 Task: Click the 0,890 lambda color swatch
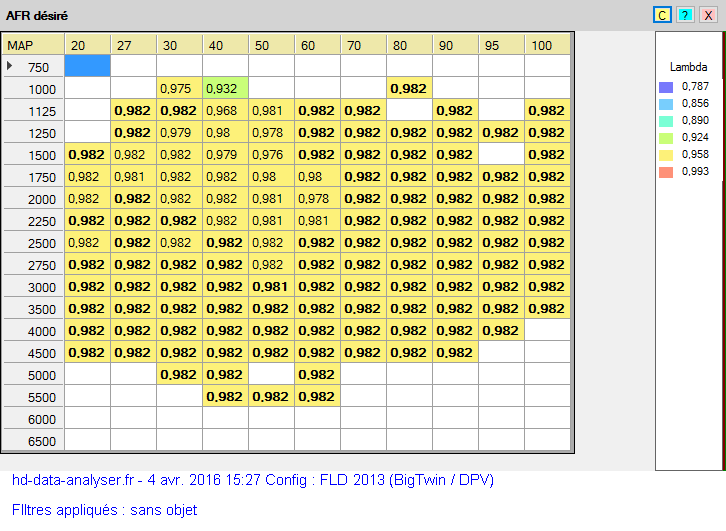click(666, 121)
